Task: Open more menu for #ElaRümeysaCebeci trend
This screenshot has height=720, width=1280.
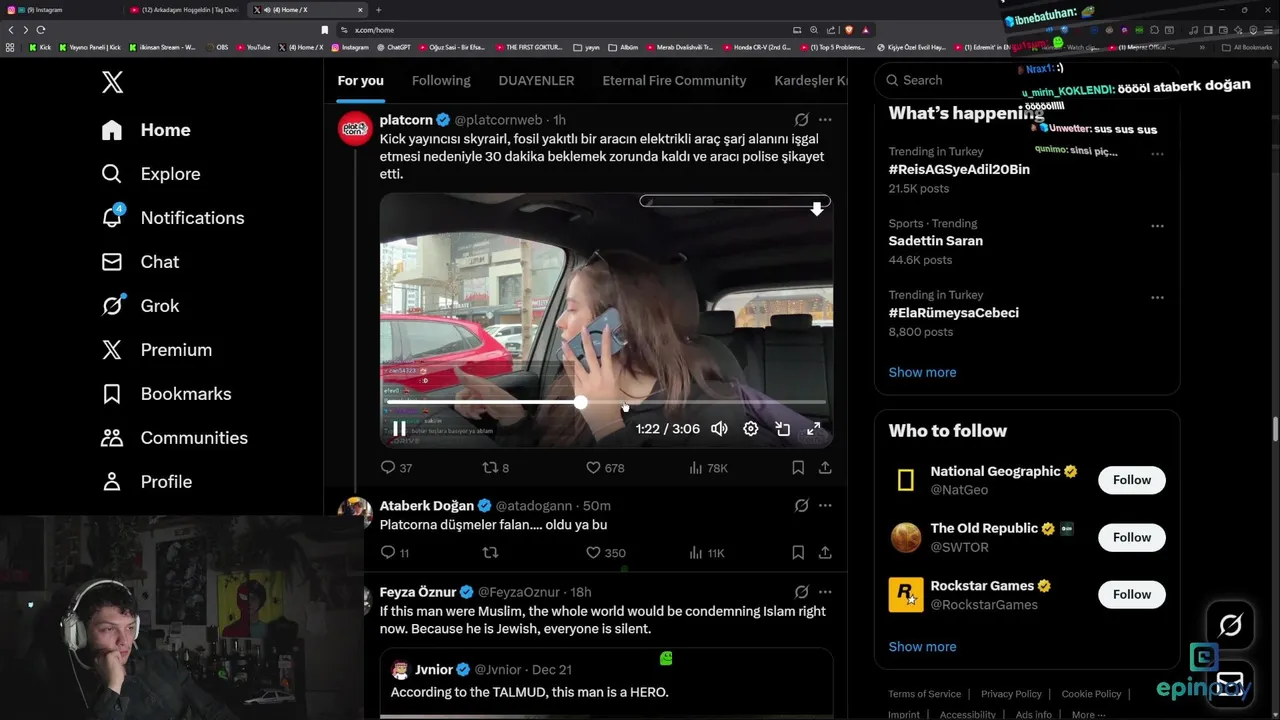Action: 1157,297
